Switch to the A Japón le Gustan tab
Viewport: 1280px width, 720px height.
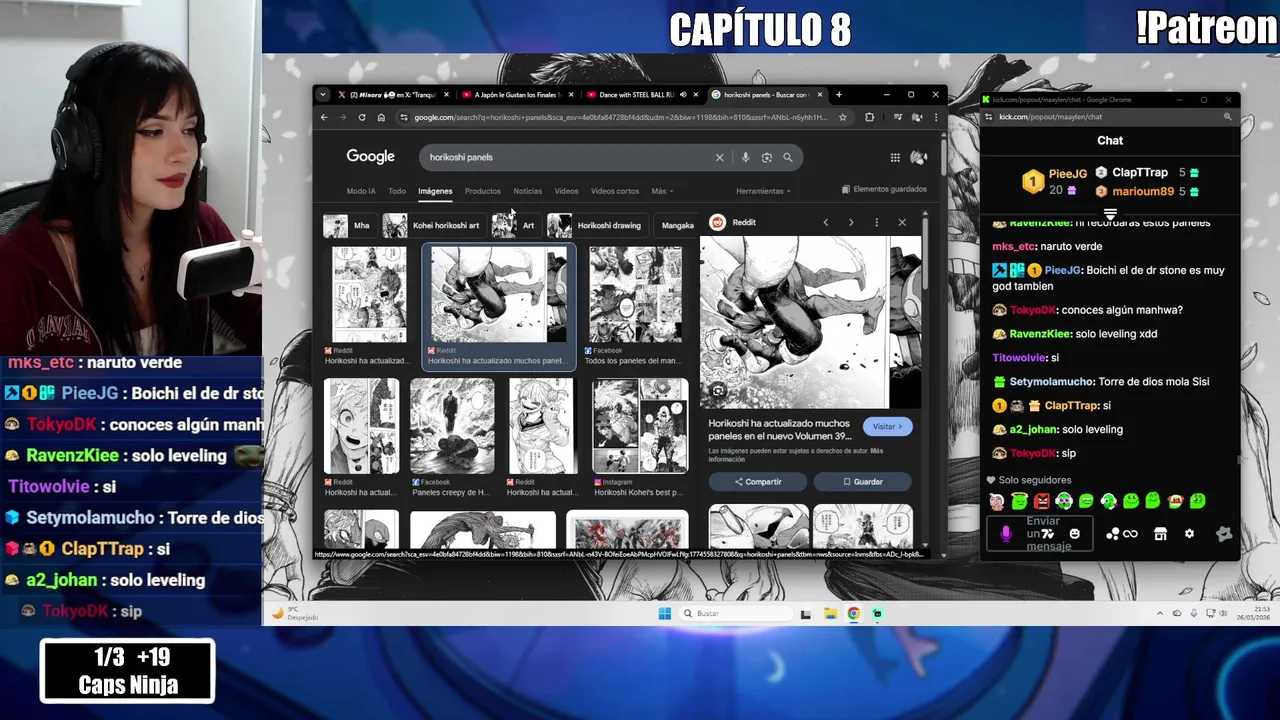pos(517,95)
